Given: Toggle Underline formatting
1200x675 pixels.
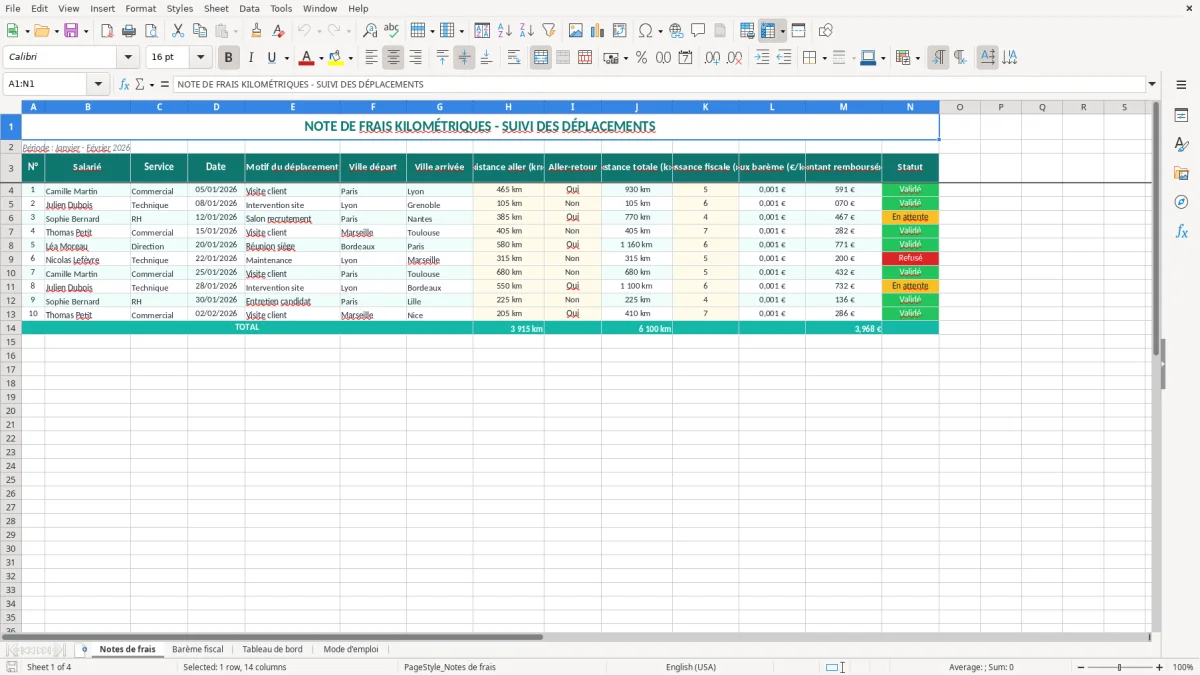Looking at the screenshot, I should coord(271,58).
